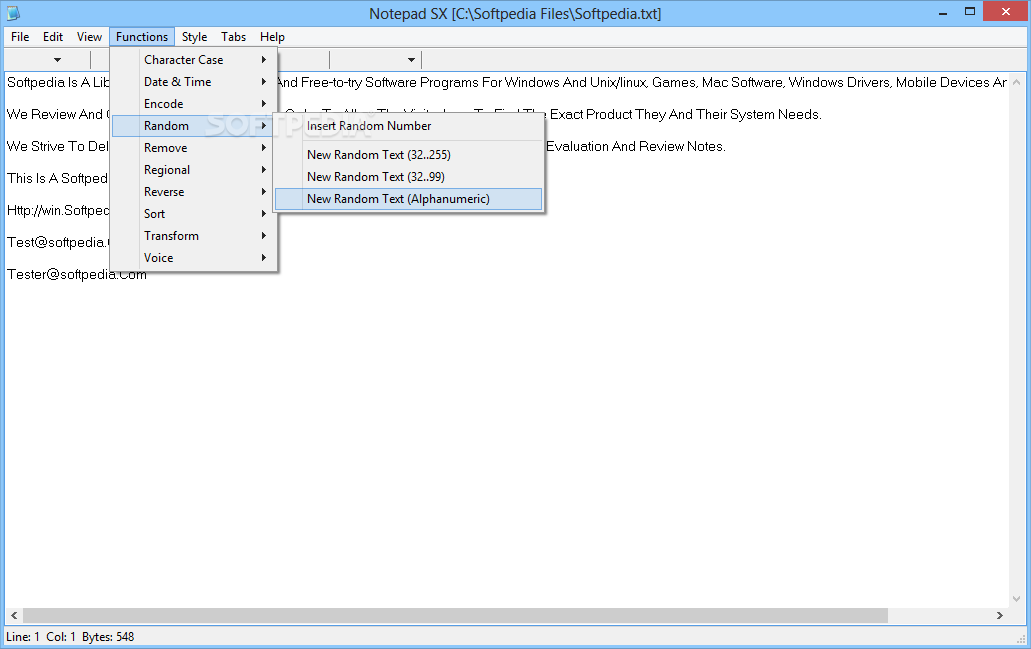Open the Help menu
Viewport: 1031px width, 649px height.
[272, 37]
